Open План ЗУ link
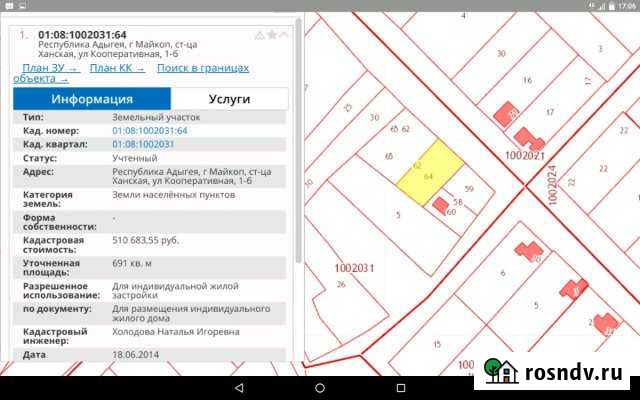640x400 pixels. tap(50, 68)
